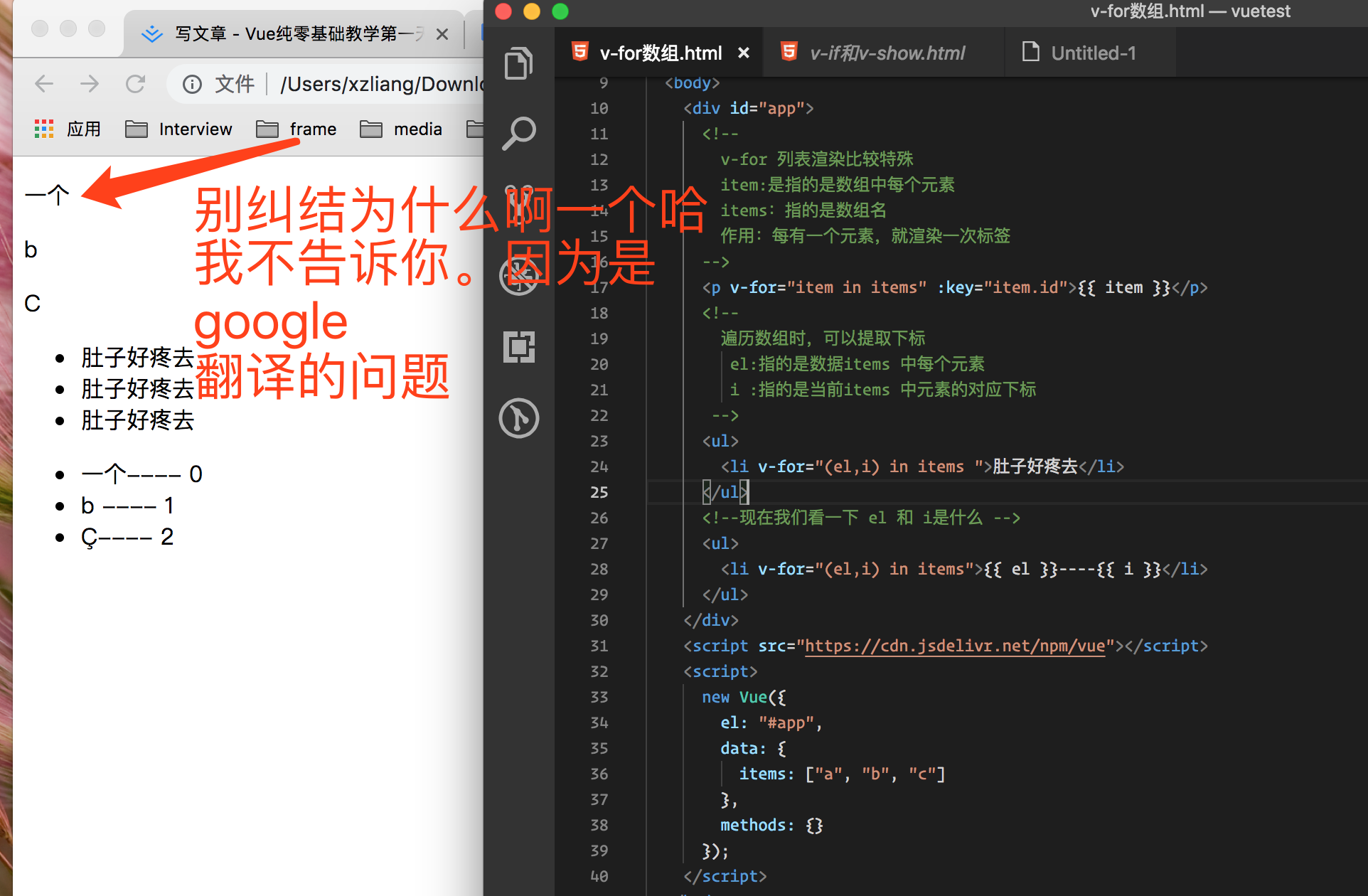This screenshot has width=1368, height=896.
Task: Click the site info icon in address bar
Action: point(192,85)
